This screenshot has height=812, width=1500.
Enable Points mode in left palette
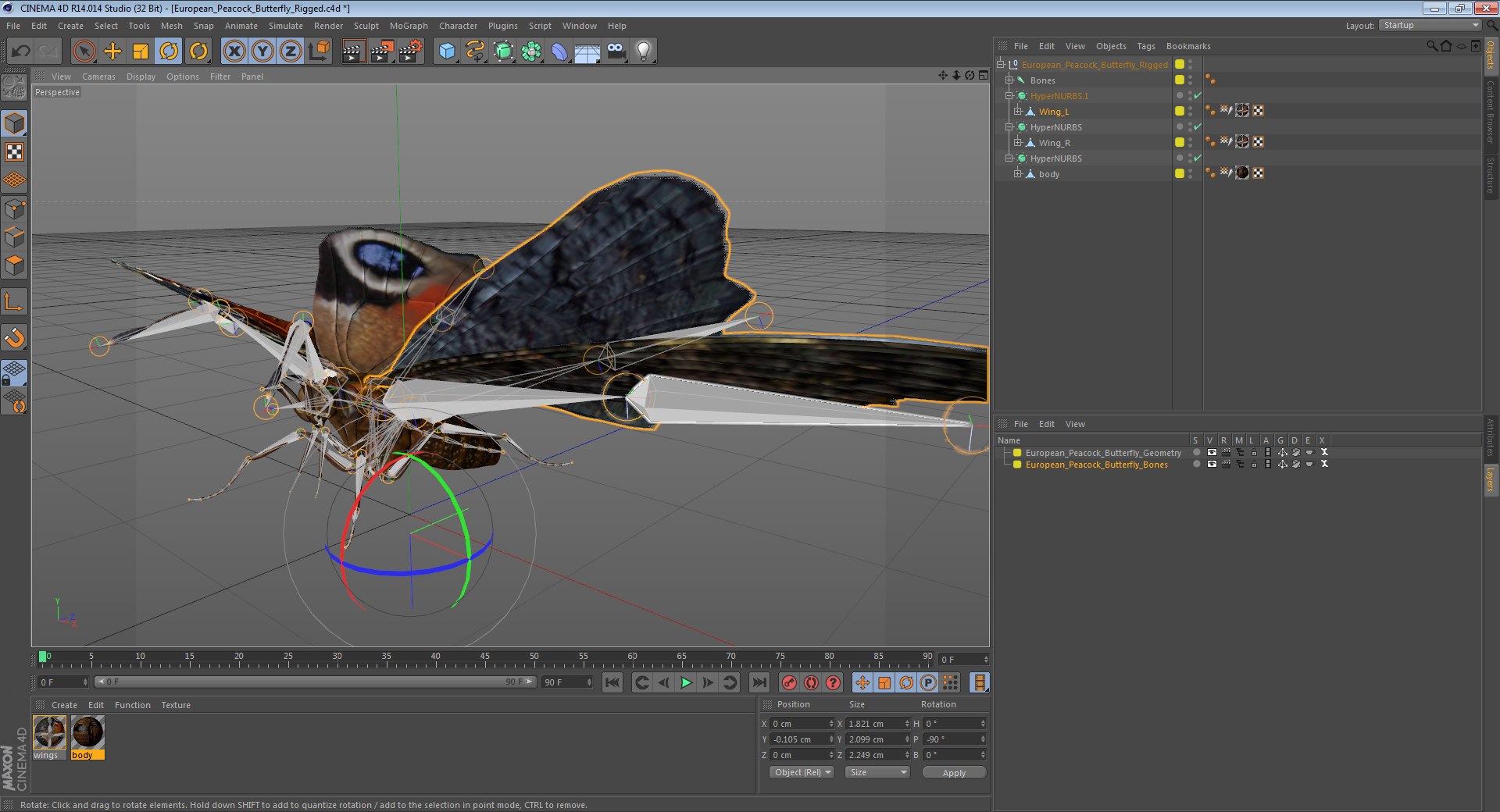click(x=14, y=209)
